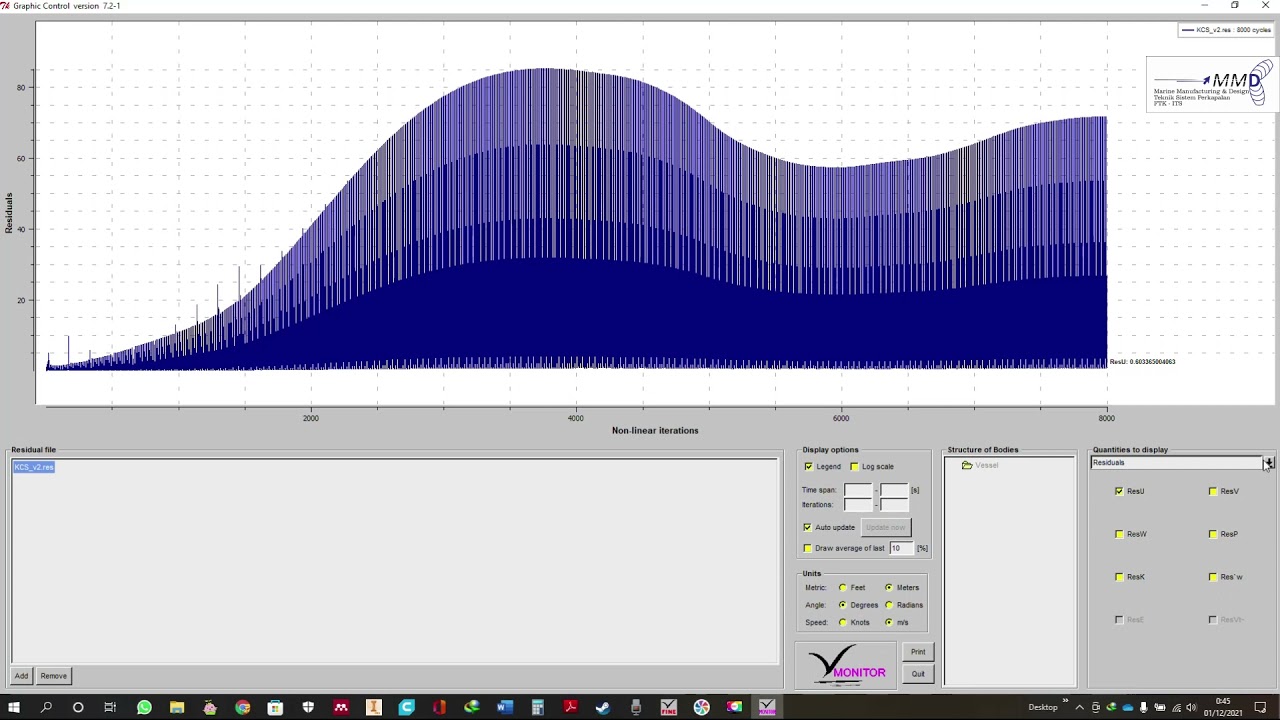This screenshot has height=720, width=1280.
Task: Select Feet as metric unit
Action: (x=843, y=588)
